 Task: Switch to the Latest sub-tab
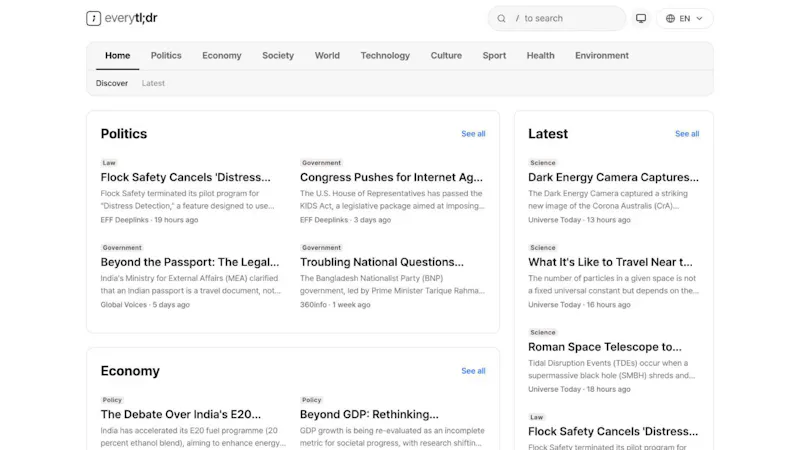click(153, 83)
